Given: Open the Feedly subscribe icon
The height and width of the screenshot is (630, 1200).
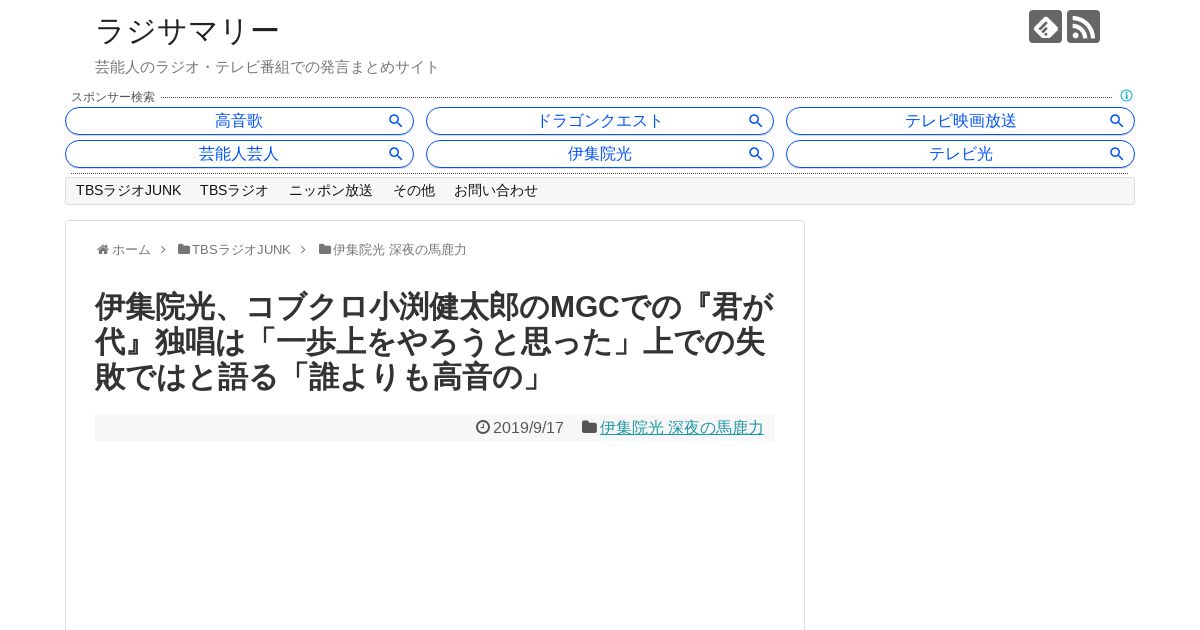Looking at the screenshot, I should click(x=1045, y=27).
